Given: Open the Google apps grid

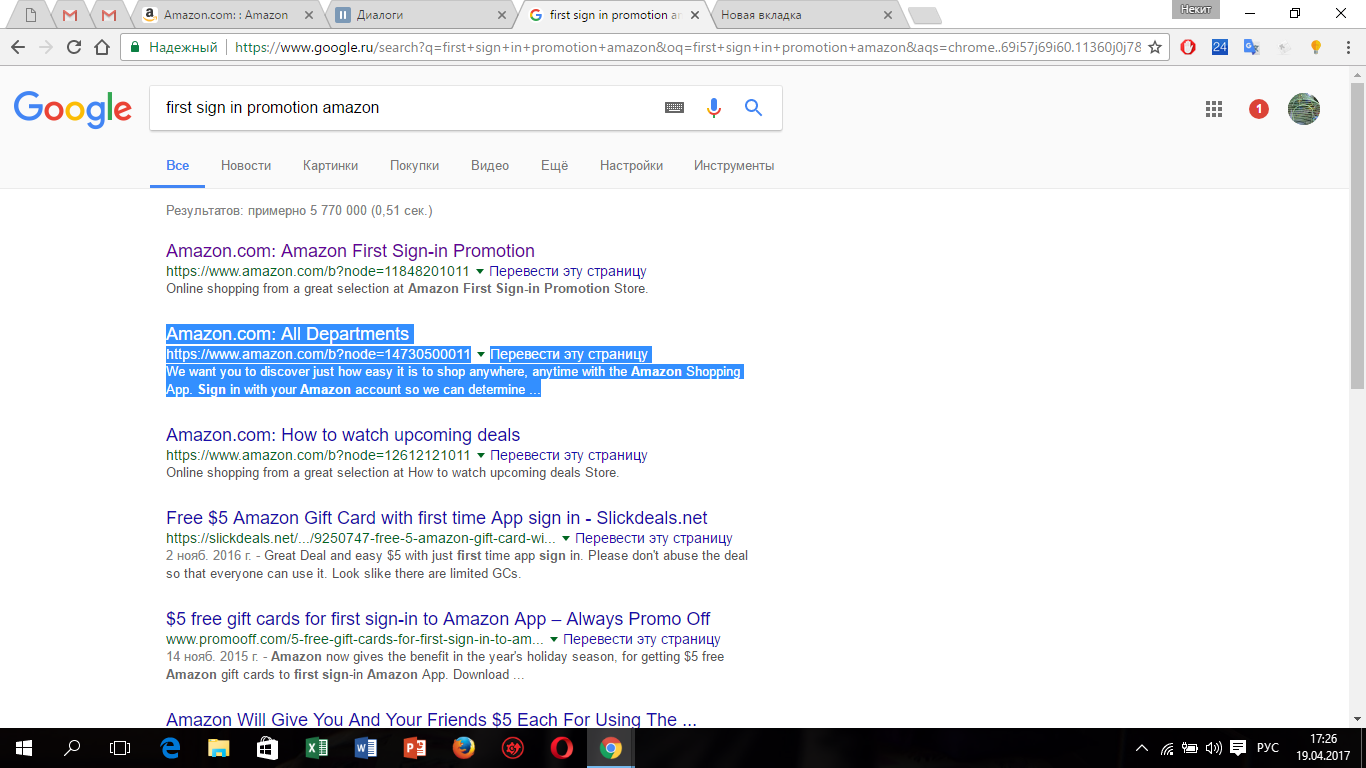Looking at the screenshot, I should [1214, 109].
